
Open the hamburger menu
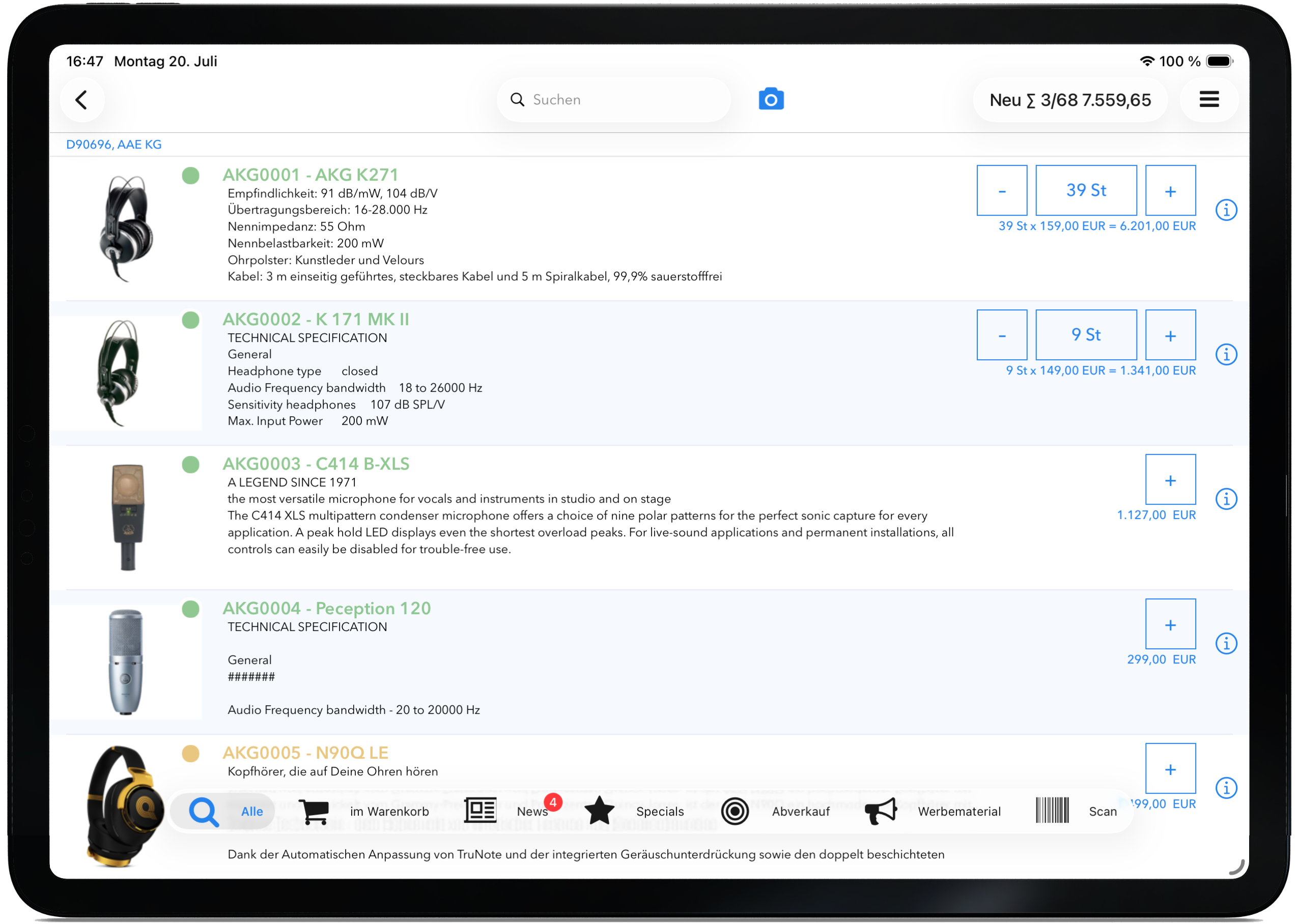(x=1209, y=100)
